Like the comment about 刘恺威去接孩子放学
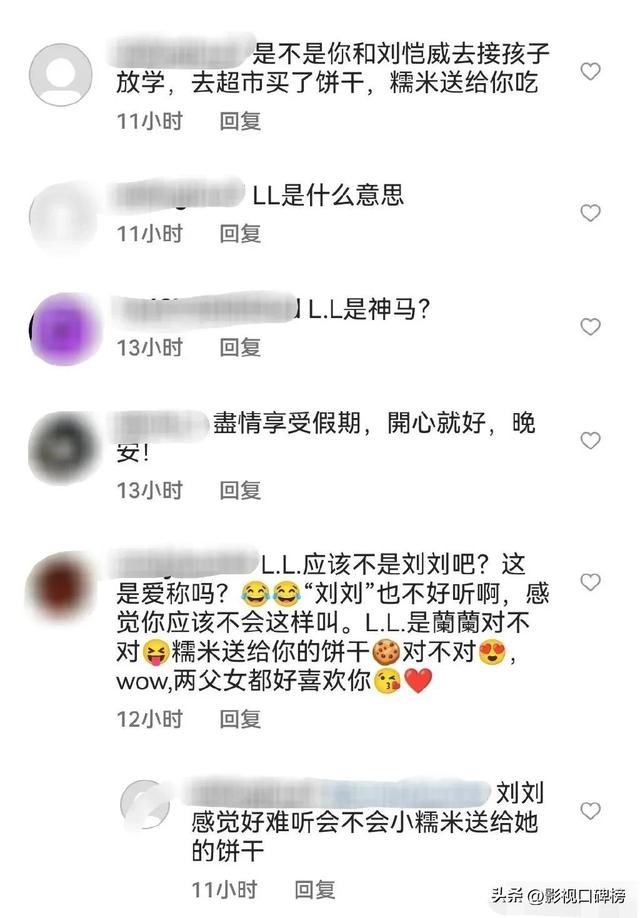The width and height of the screenshot is (640, 918). coord(590,71)
